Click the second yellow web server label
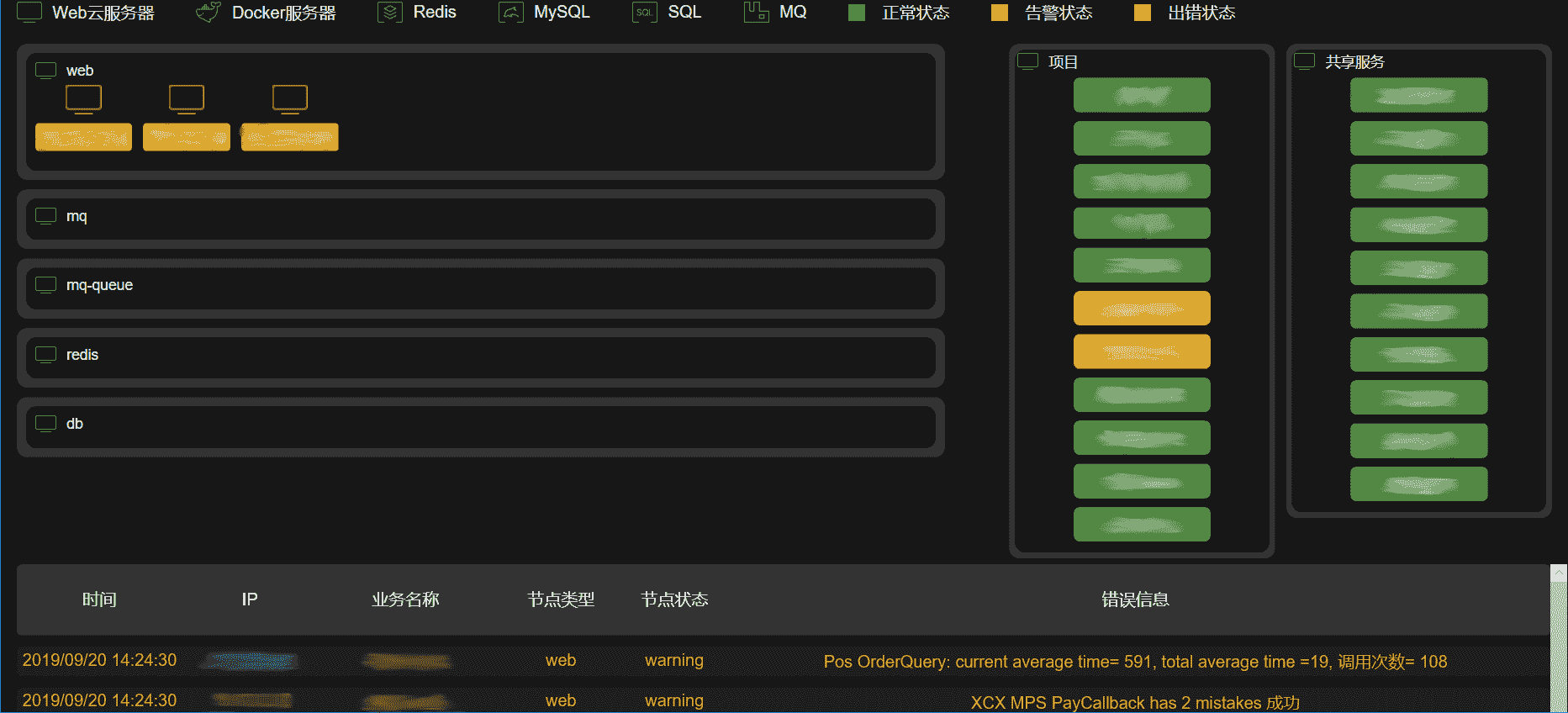The height and width of the screenshot is (713, 1568). (187, 137)
